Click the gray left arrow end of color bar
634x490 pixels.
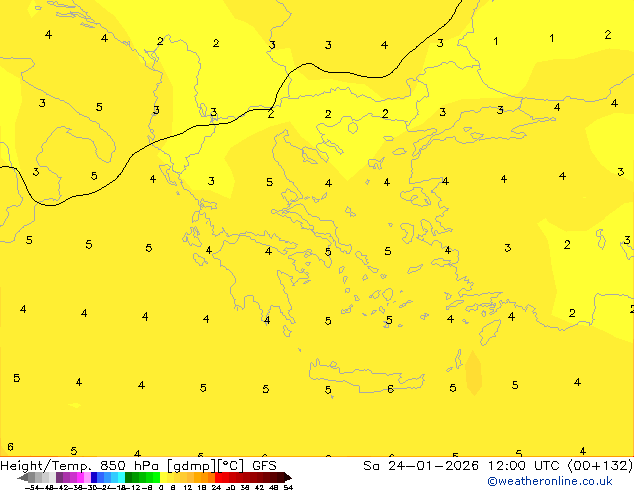23,478
